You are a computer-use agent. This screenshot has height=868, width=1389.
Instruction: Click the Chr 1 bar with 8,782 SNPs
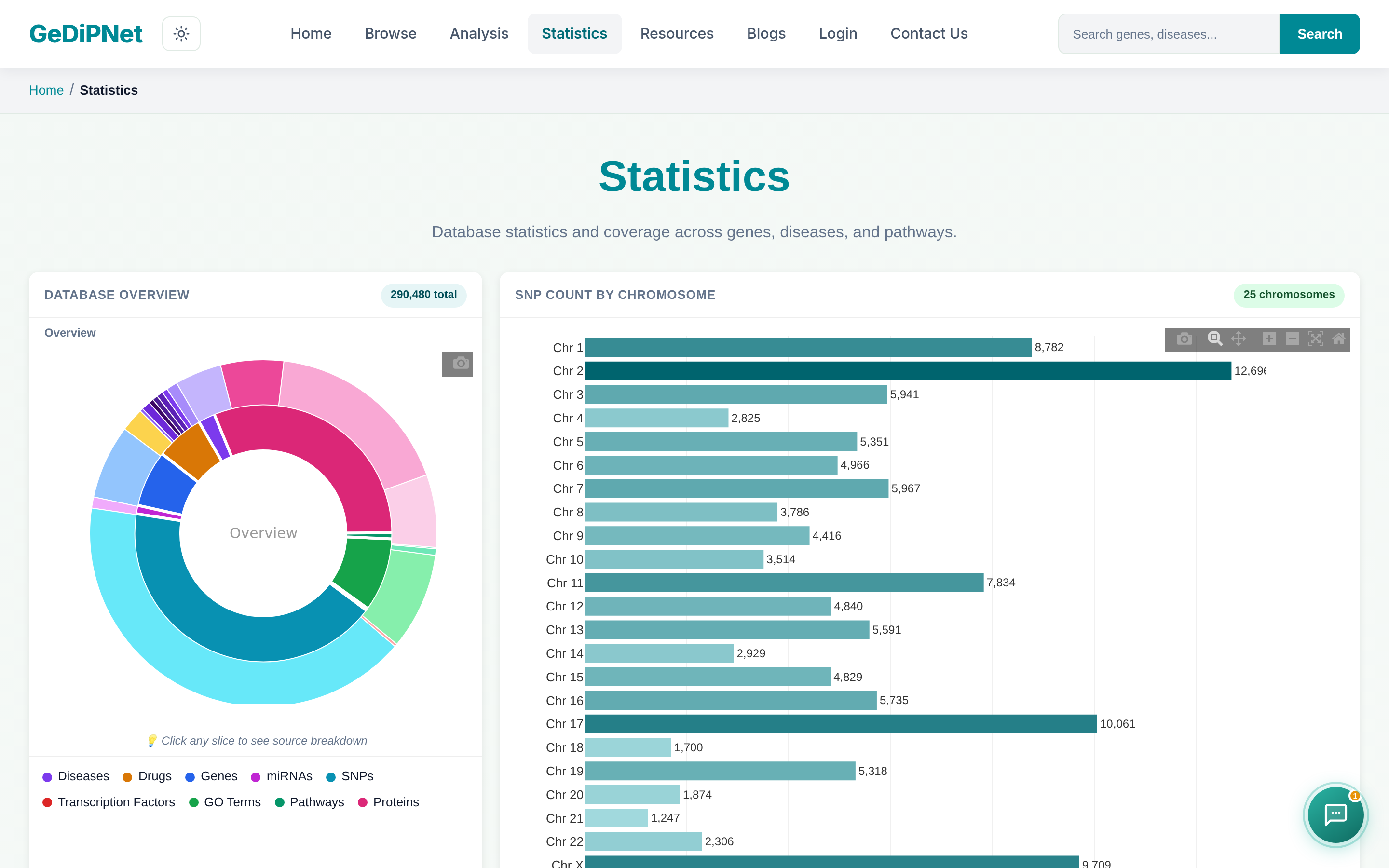pos(807,347)
